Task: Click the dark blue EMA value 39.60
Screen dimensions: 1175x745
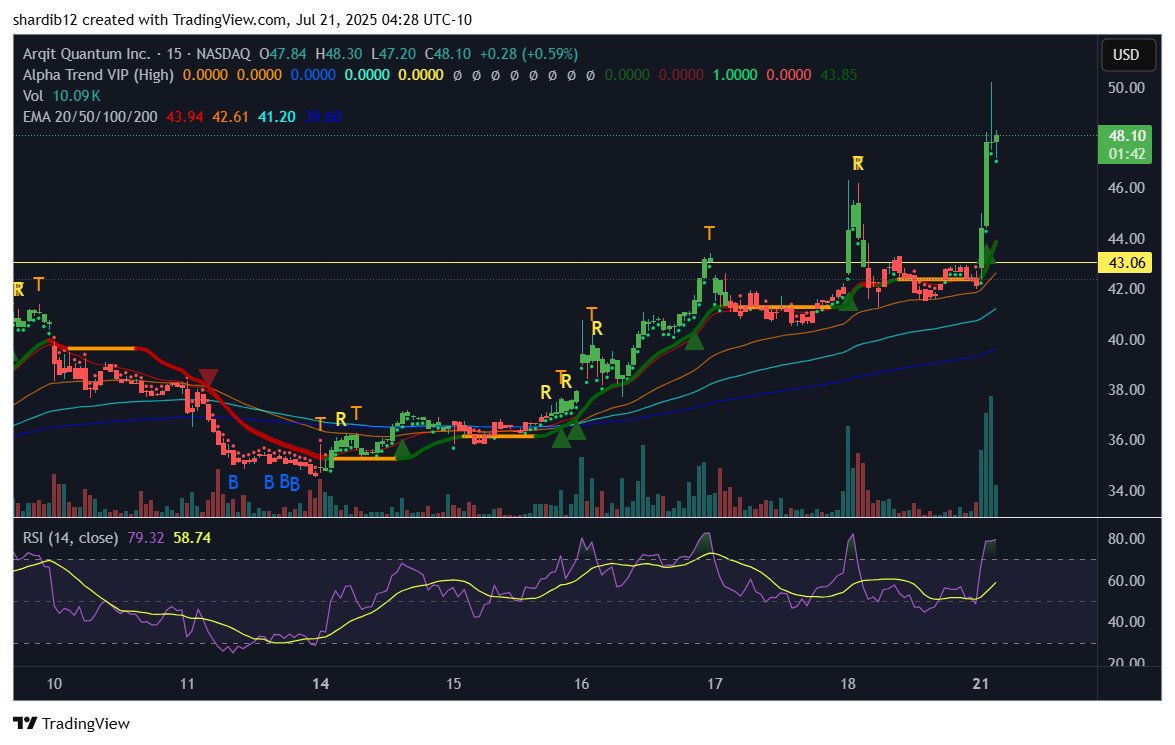Action: point(323,117)
